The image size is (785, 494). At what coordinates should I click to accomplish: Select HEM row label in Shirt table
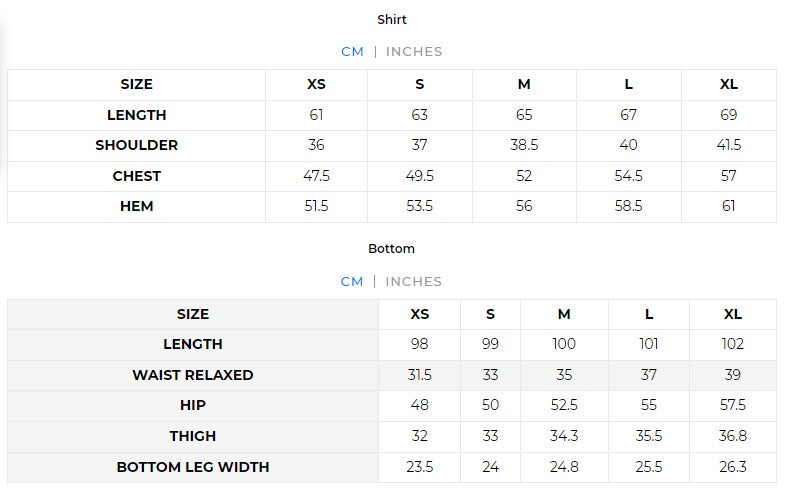pos(137,206)
